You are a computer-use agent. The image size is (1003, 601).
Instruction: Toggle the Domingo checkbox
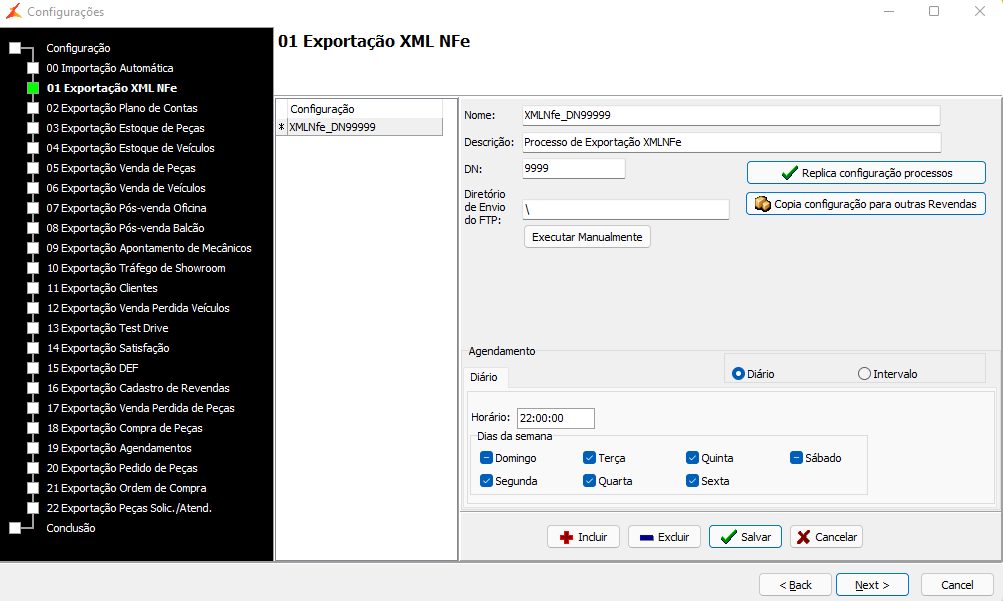point(487,458)
